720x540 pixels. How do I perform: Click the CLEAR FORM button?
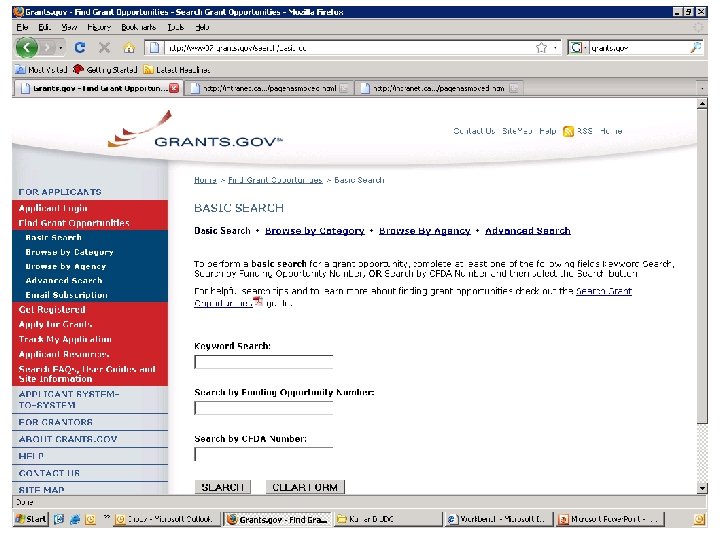pyautogui.click(x=305, y=487)
